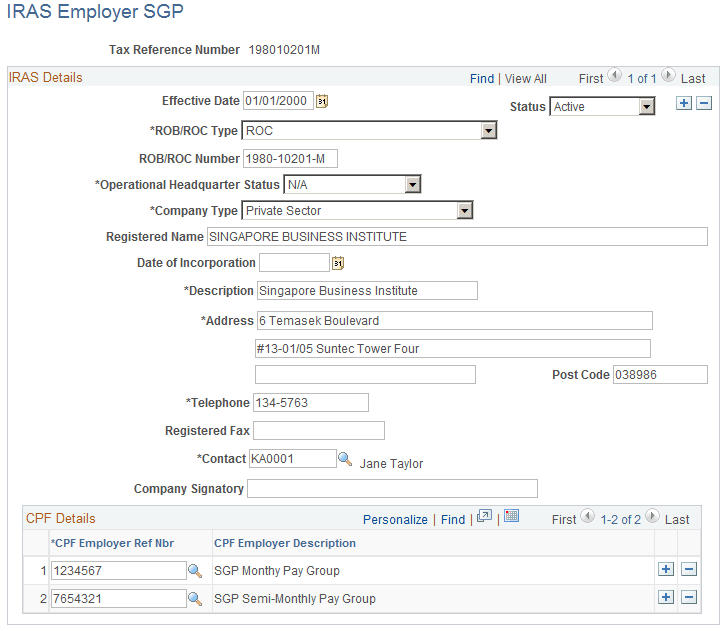Click the Contact field with KA0001
The height and width of the screenshot is (631, 727).
[293, 459]
